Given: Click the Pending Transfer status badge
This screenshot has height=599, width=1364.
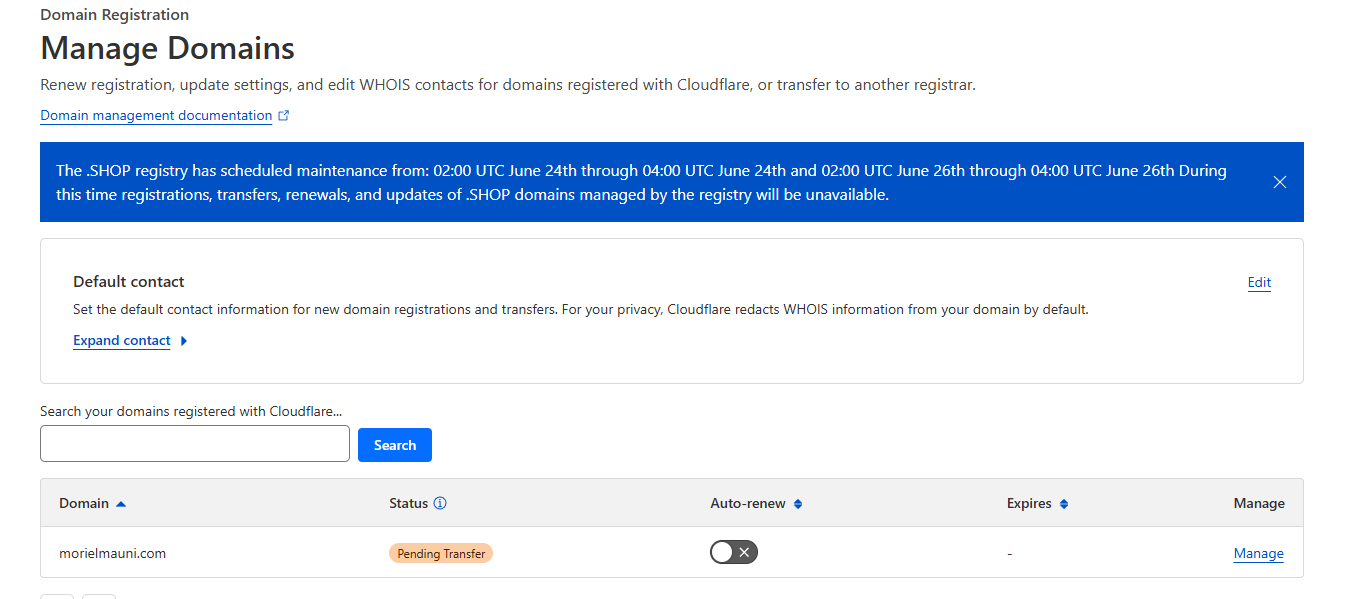Looking at the screenshot, I should 441,553.
